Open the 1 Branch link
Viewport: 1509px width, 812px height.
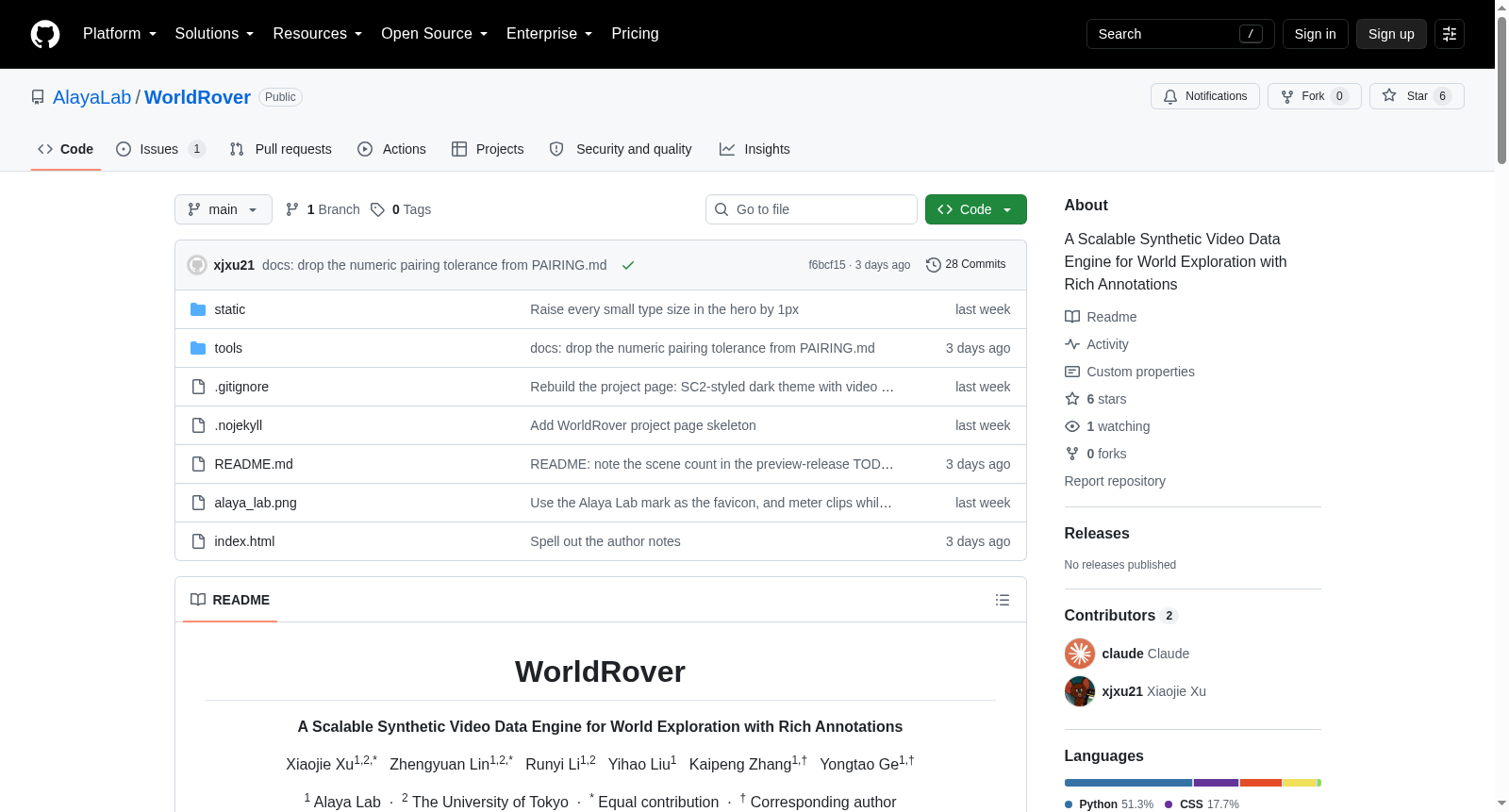[x=323, y=209]
